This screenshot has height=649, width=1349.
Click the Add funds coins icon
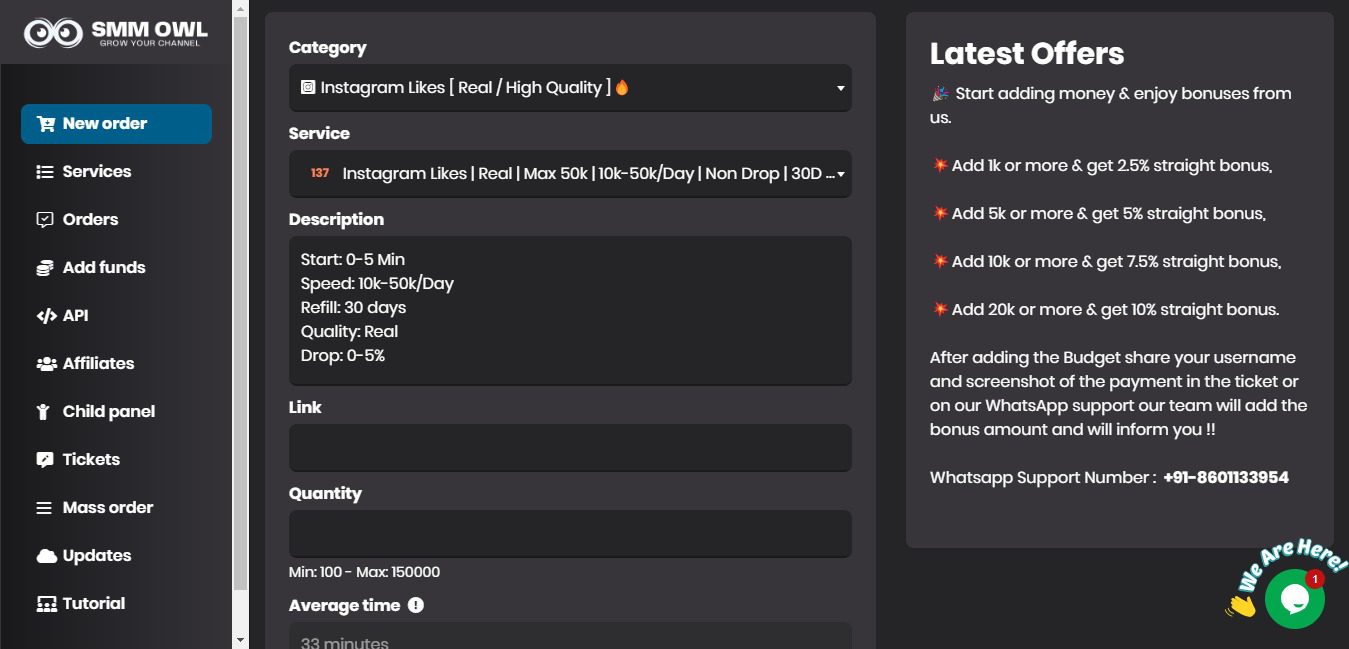45,268
